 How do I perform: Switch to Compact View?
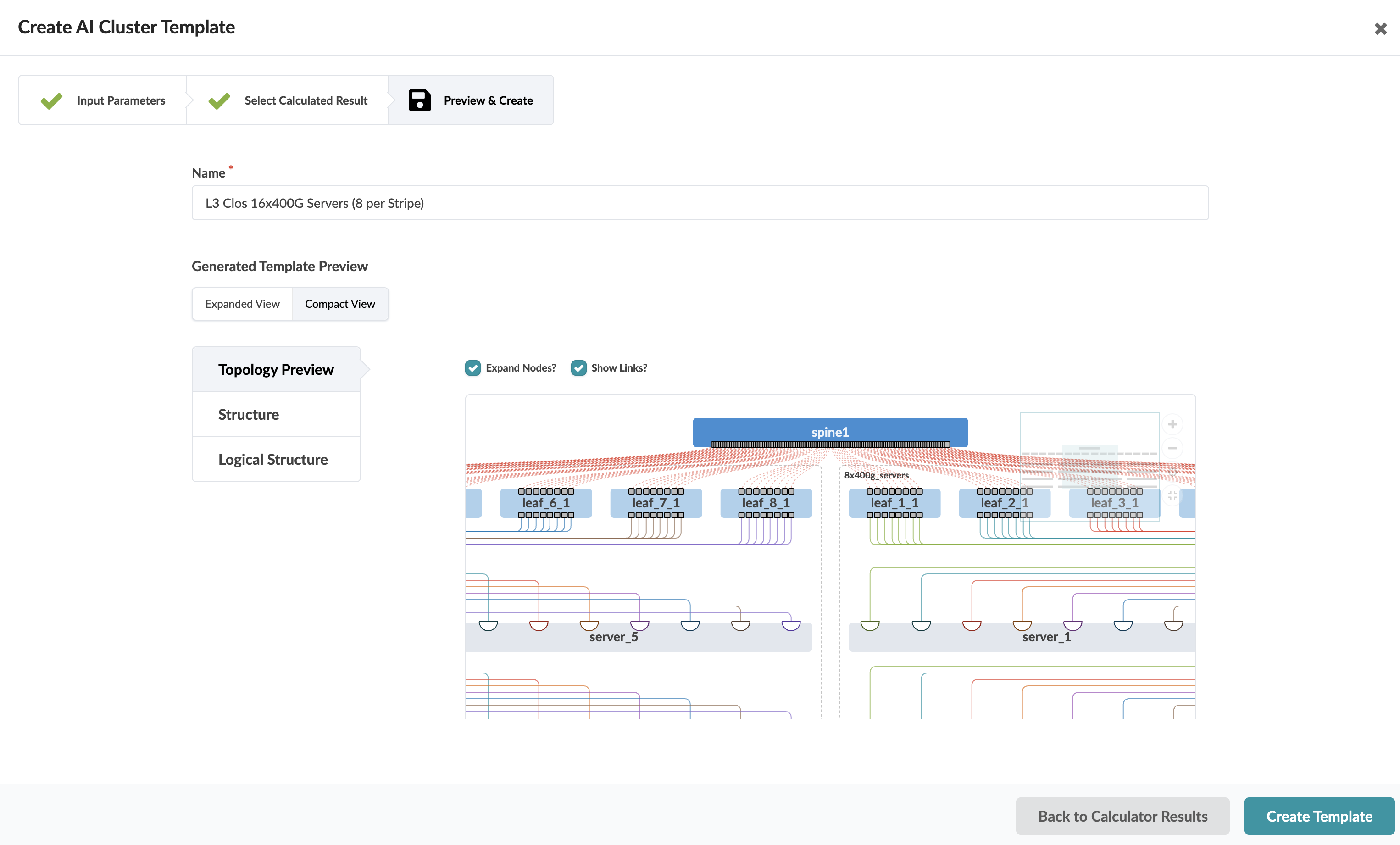click(x=340, y=304)
